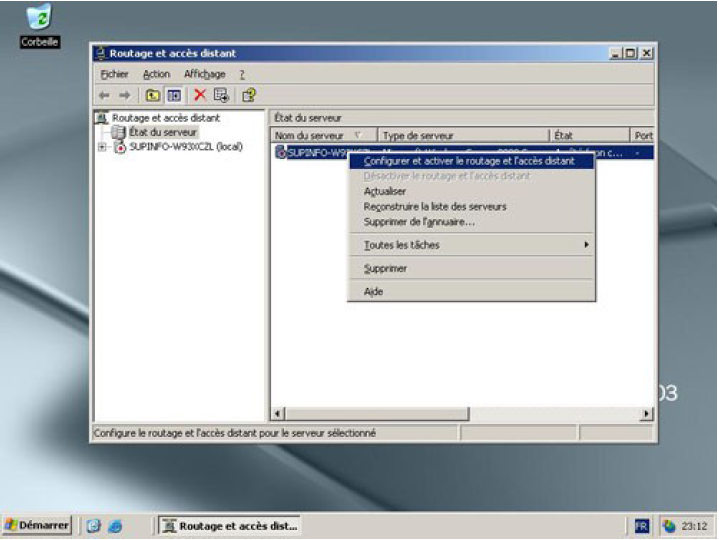The width and height of the screenshot is (719, 540).
Task: Expand the SUPINFO-W93XC2L (local) tree node
Action: pyautogui.click(x=102, y=147)
